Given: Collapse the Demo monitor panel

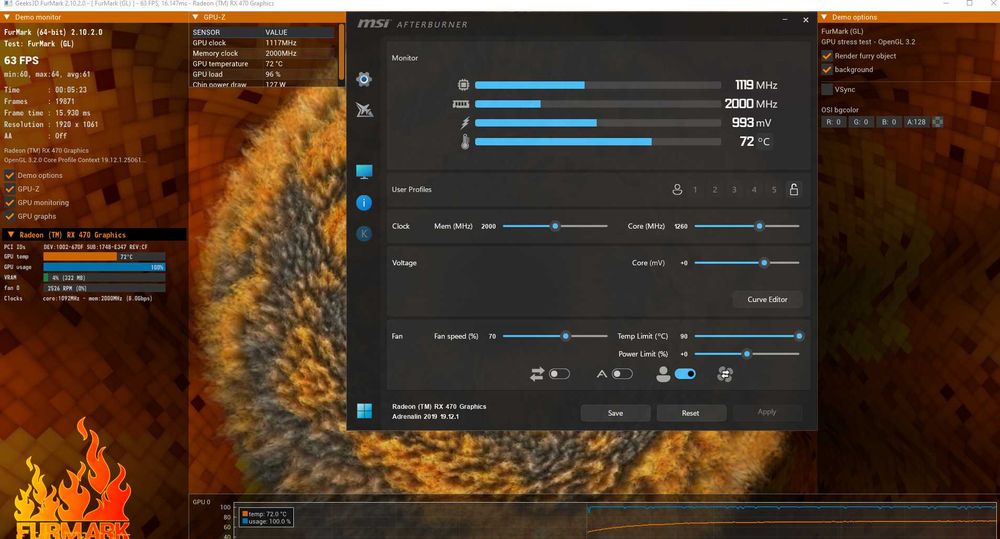Looking at the screenshot, I should point(6,17).
